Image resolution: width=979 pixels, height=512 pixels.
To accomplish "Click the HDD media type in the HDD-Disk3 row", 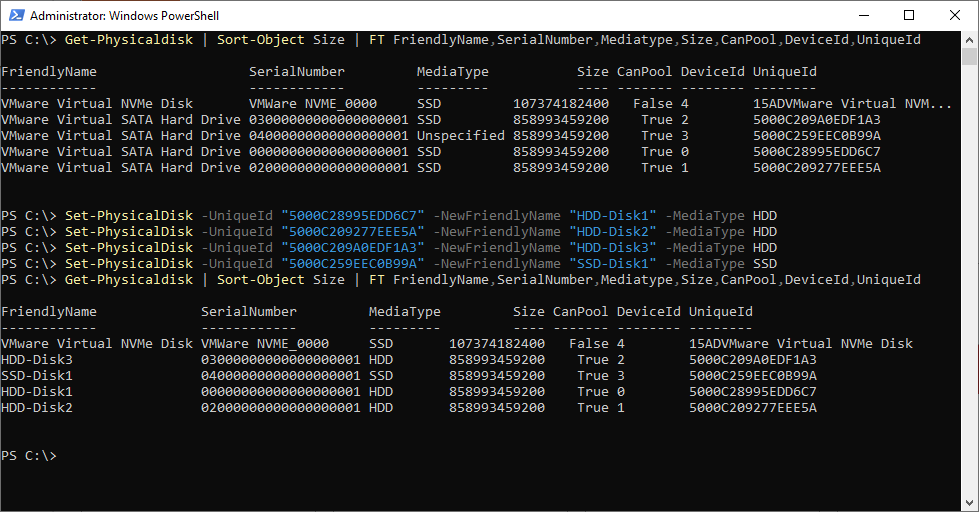I will click(381, 360).
